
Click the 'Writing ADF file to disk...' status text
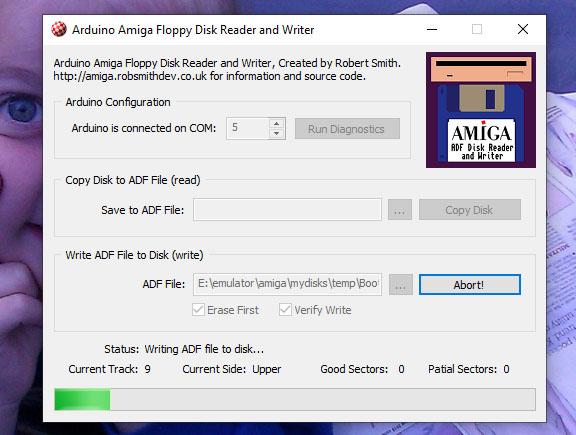204,349
